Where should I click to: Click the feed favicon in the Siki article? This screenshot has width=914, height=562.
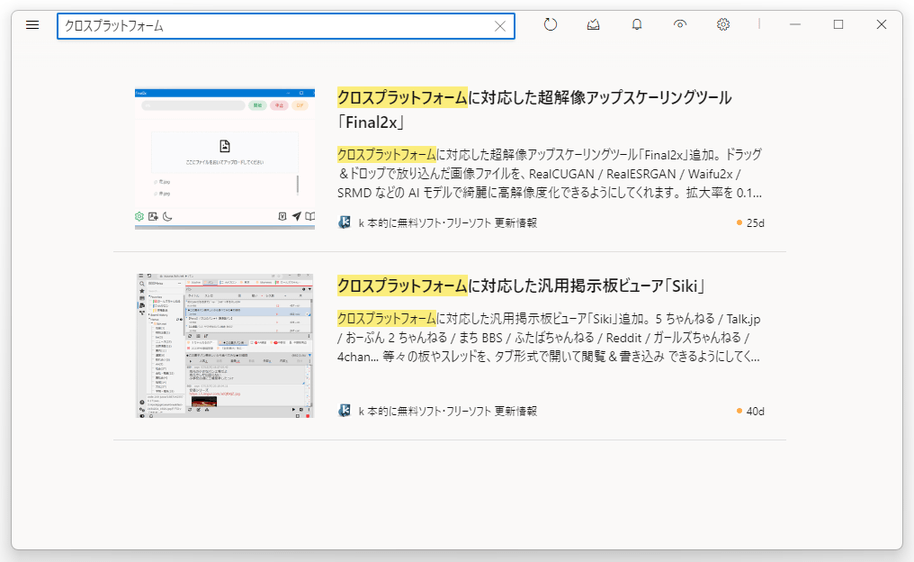(344, 411)
